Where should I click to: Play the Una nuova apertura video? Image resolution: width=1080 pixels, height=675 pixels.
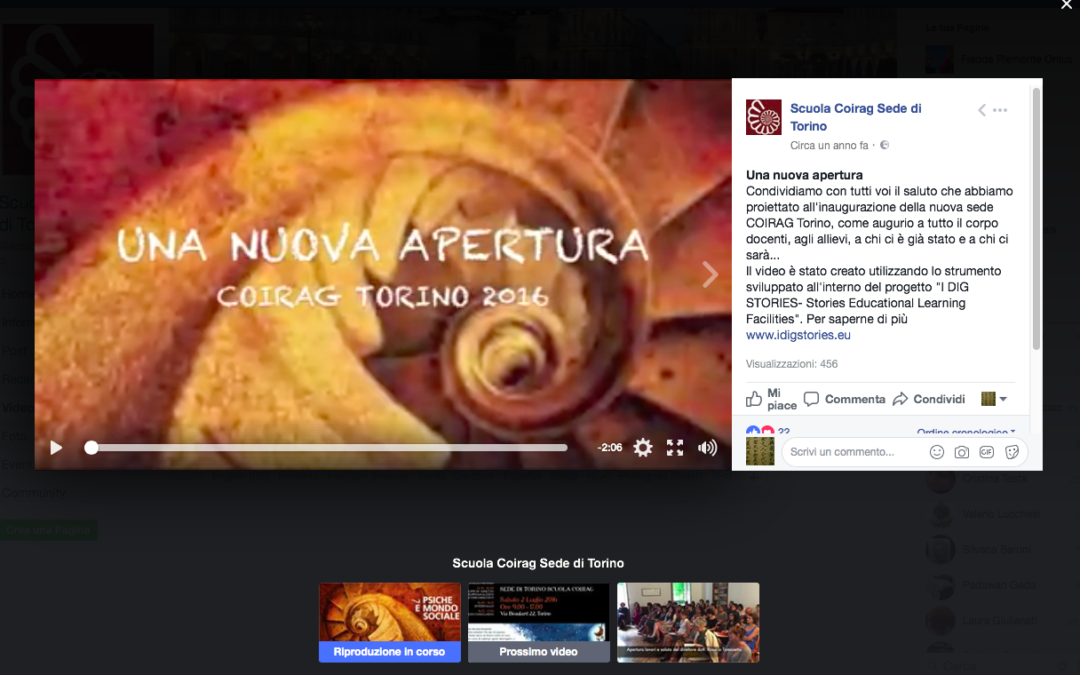pyautogui.click(x=56, y=448)
